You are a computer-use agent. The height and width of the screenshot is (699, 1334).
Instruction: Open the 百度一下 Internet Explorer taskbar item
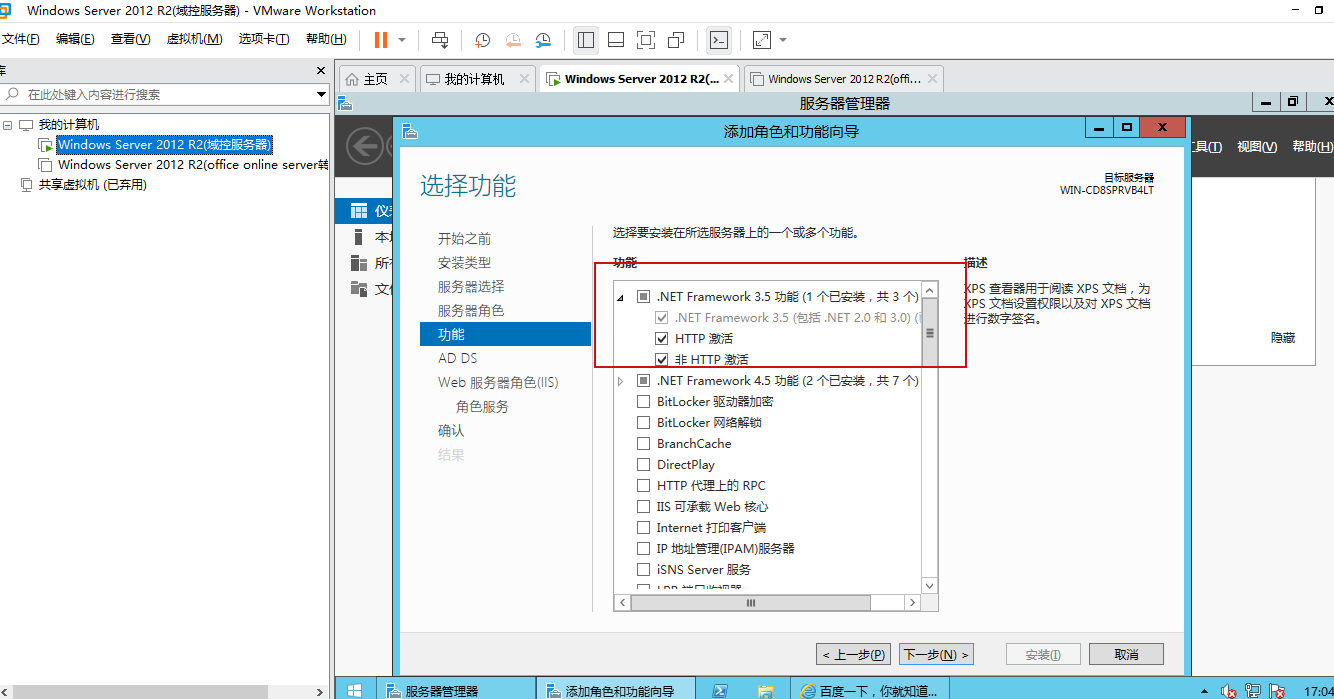click(870, 690)
